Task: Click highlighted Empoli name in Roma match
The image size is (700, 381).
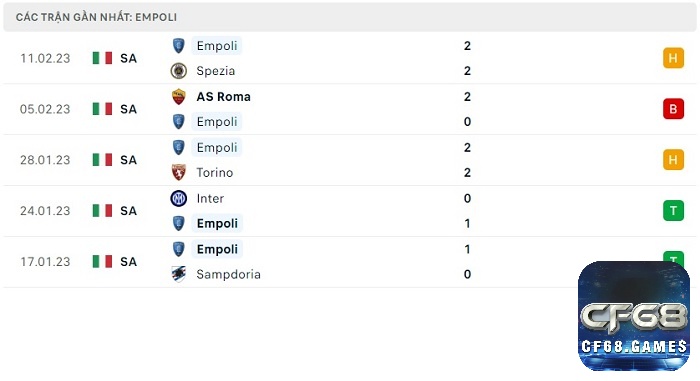Action: tap(217, 121)
